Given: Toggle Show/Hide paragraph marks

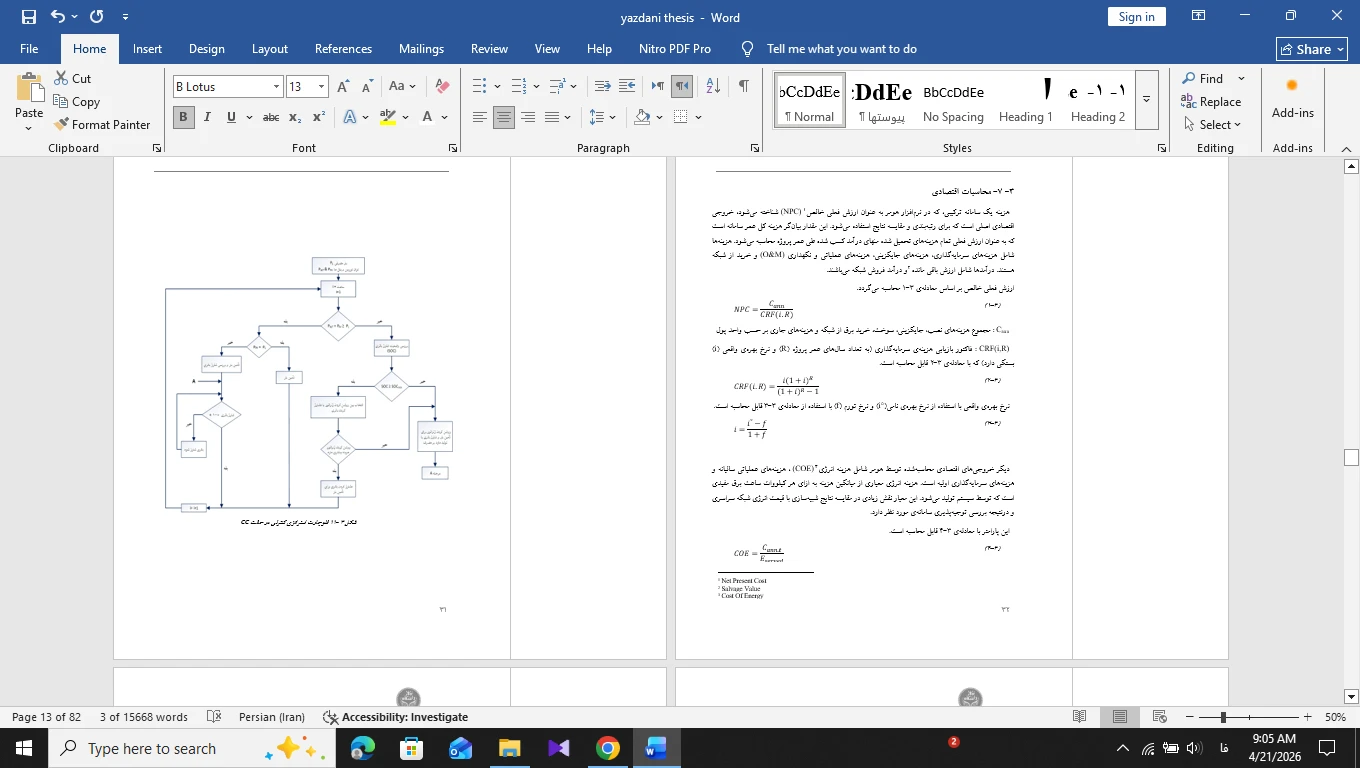Looking at the screenshot, I should coord(743,87).
